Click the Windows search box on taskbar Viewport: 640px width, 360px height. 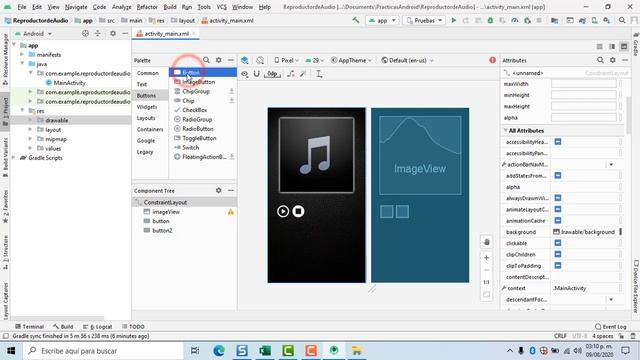coord(104,351)
